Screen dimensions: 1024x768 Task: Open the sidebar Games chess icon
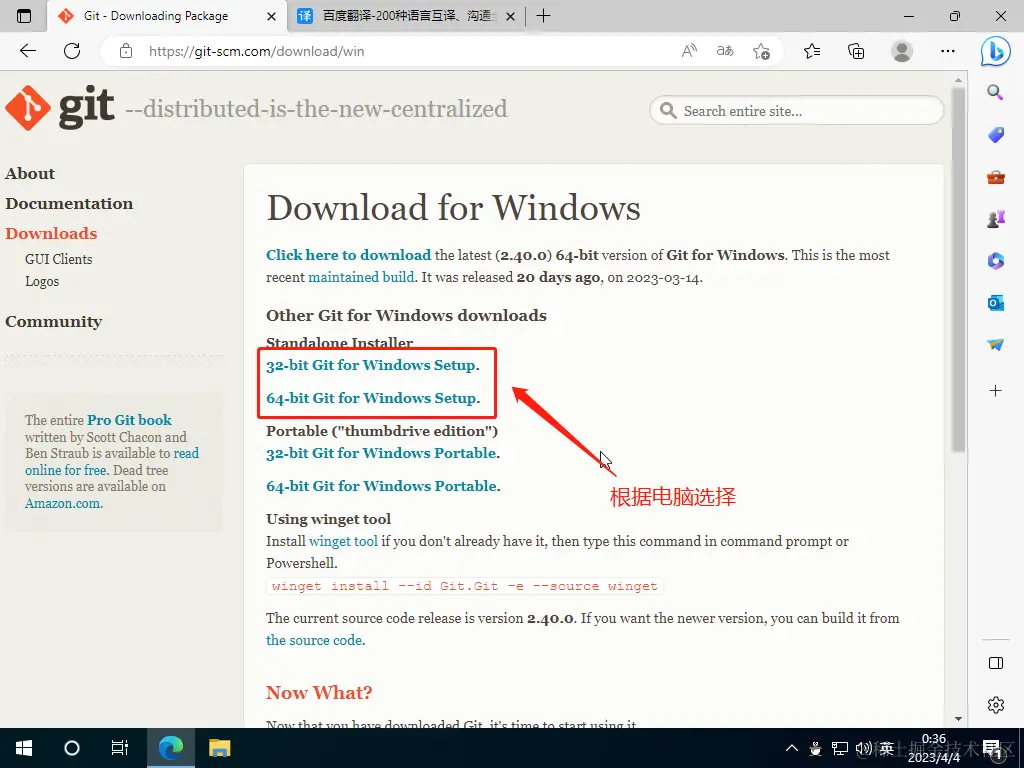[995, 219]
